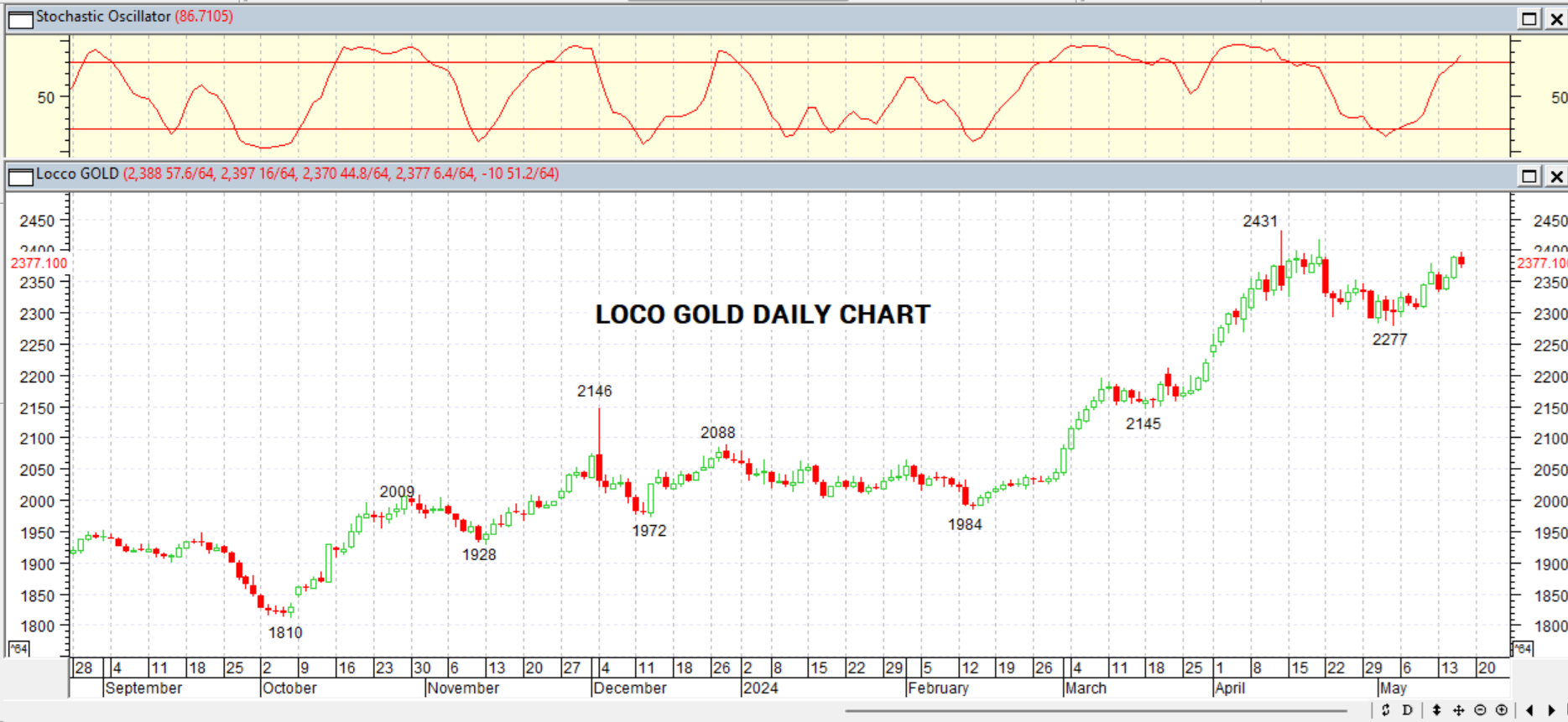This screenshot has height=722, width=1568.
Task: Click the rescale refresh arrows icon
Action: pos(1386,710)
